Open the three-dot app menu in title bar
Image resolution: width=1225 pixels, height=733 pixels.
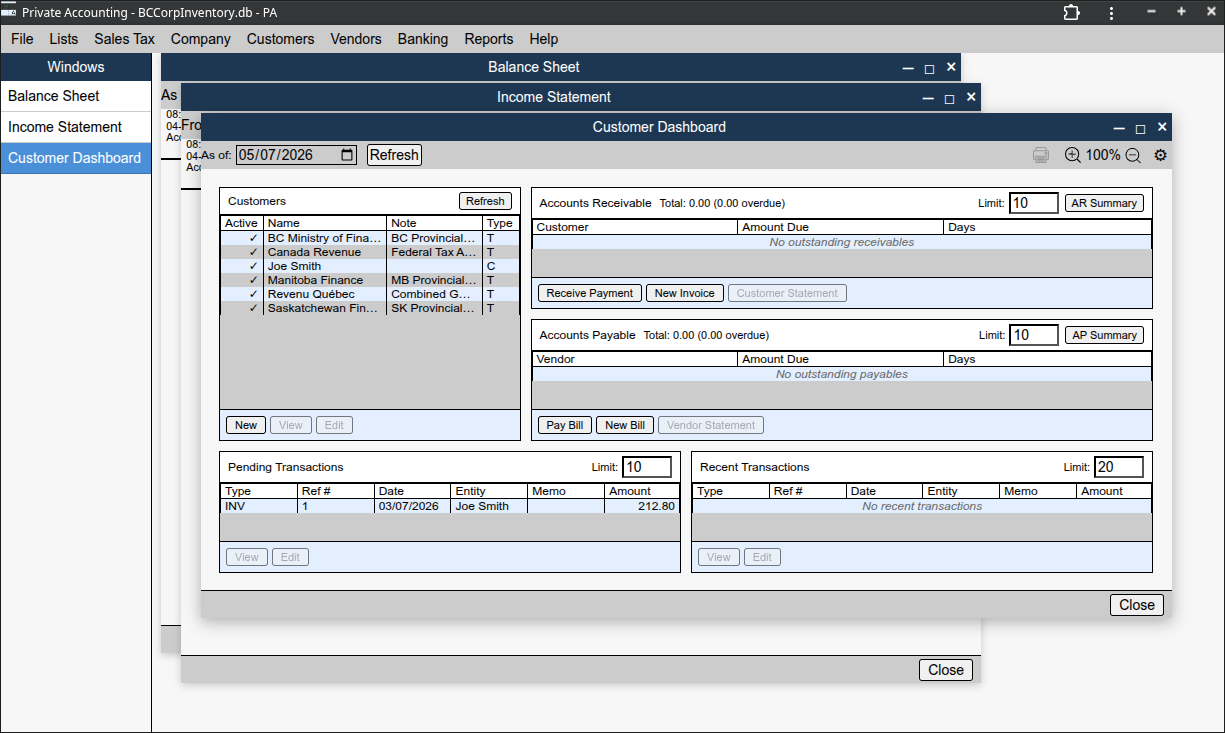(1112, 12)
